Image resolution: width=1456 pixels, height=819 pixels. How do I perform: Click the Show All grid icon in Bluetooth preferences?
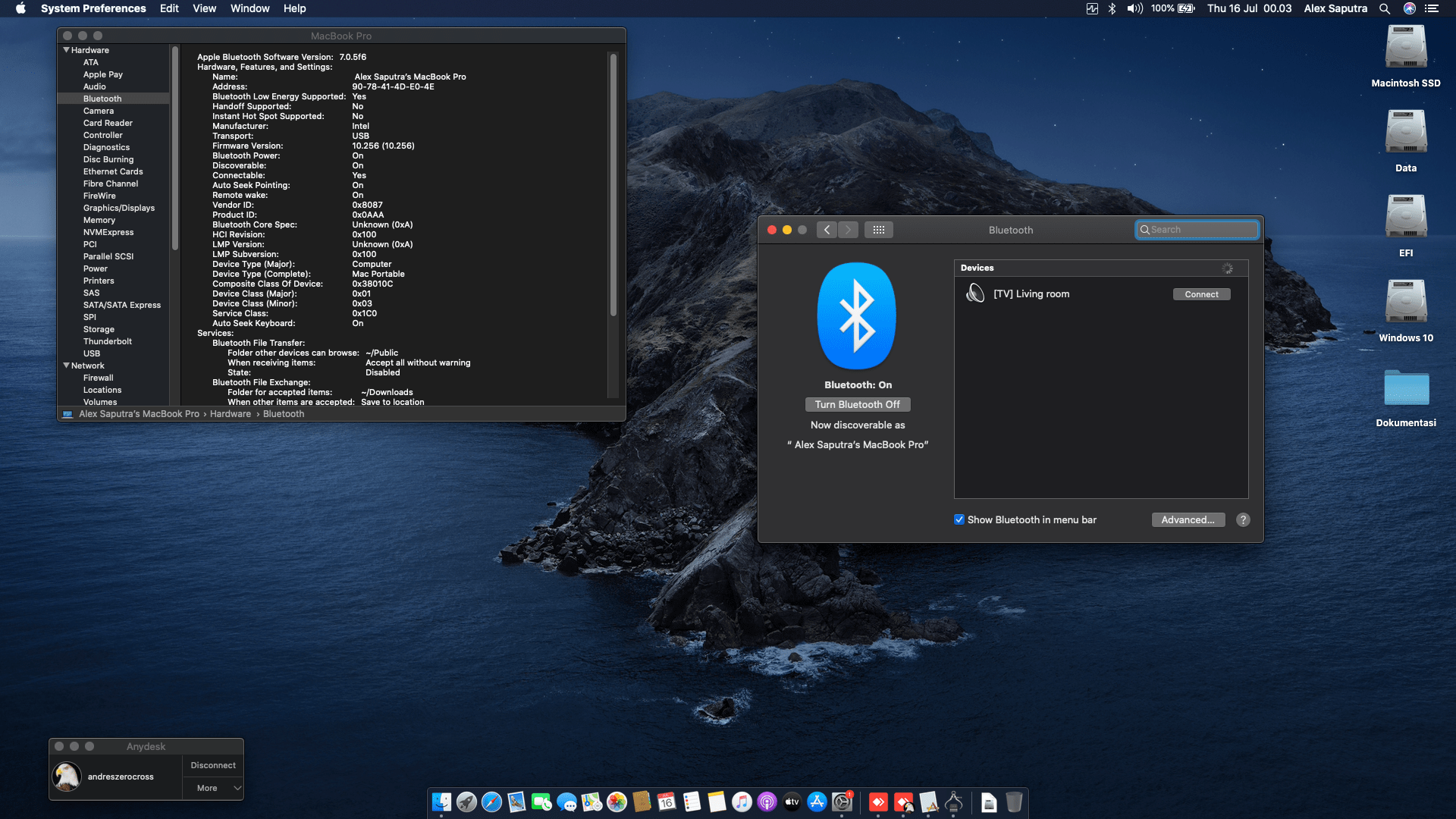coord(878,229)
